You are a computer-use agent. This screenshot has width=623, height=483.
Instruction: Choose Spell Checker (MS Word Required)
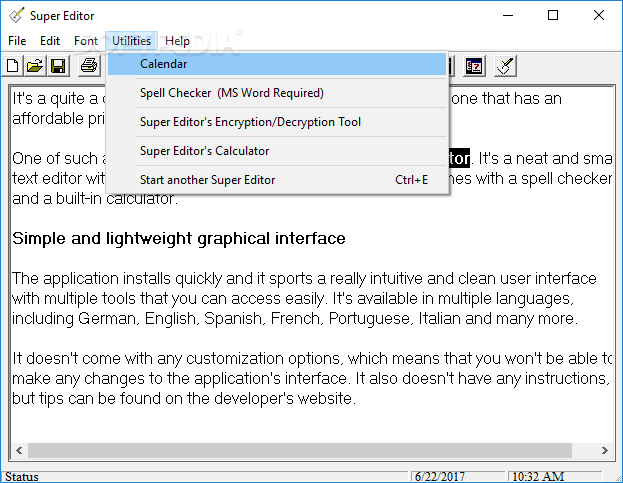point(277,93)
